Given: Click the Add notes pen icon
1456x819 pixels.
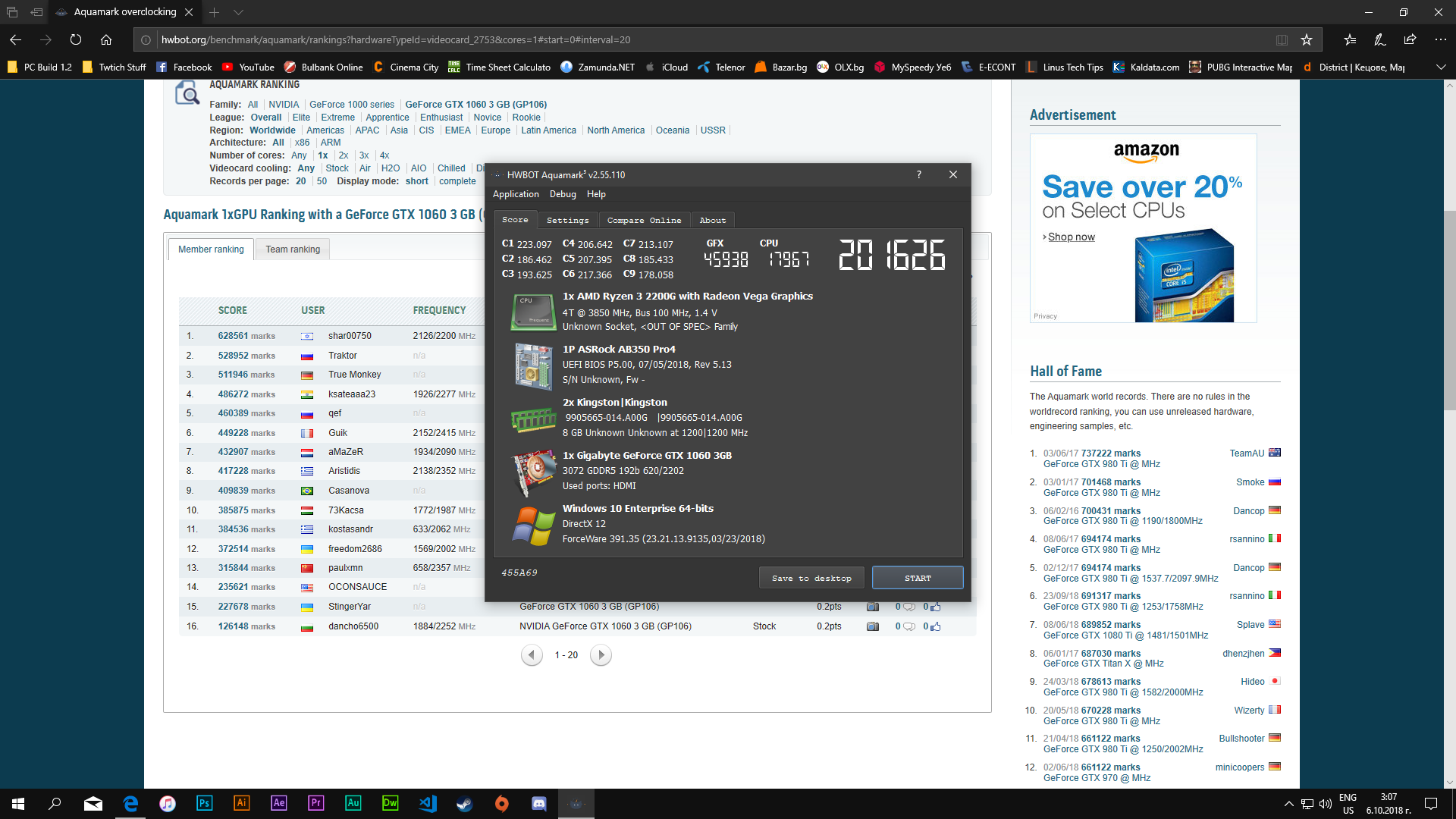Looking at the screenshot, I should [x=1380, y=39].
